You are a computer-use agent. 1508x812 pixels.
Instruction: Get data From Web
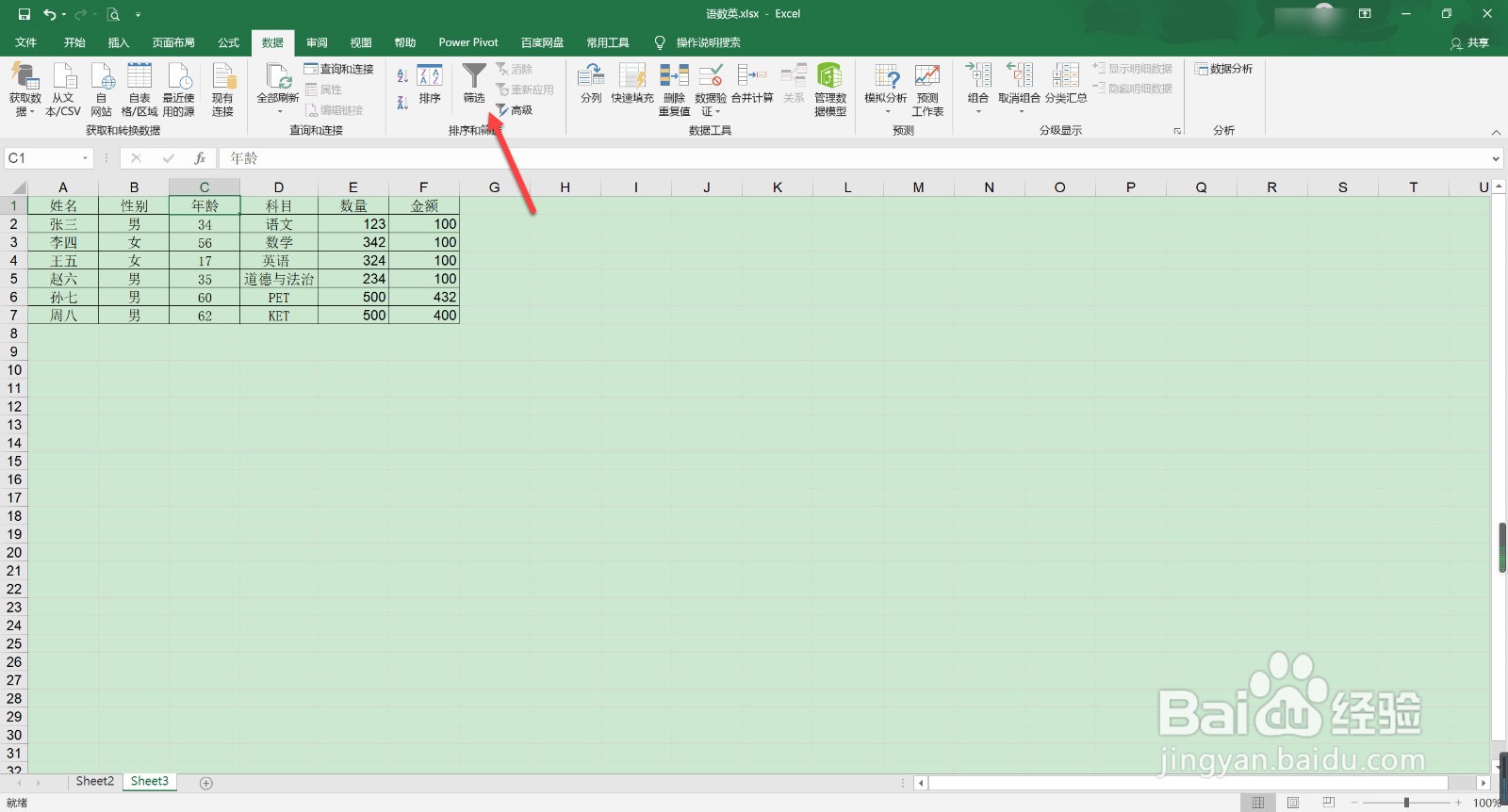(102, 89)
